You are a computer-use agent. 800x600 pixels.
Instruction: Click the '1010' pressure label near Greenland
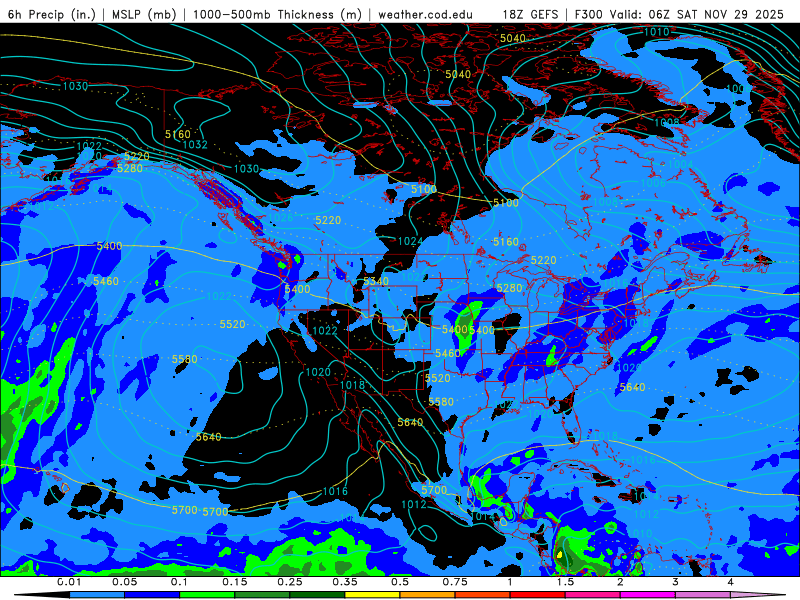[x=657, y=32]
